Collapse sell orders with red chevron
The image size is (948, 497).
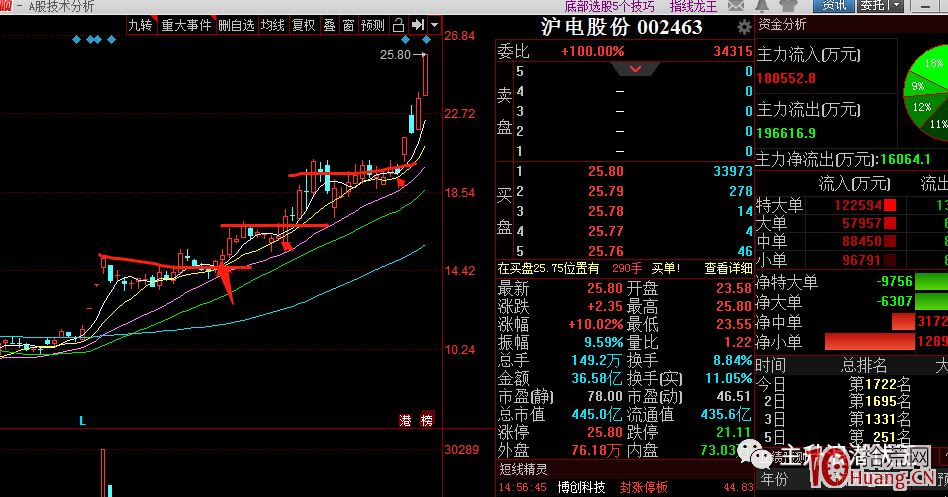[x=635, y=69]
